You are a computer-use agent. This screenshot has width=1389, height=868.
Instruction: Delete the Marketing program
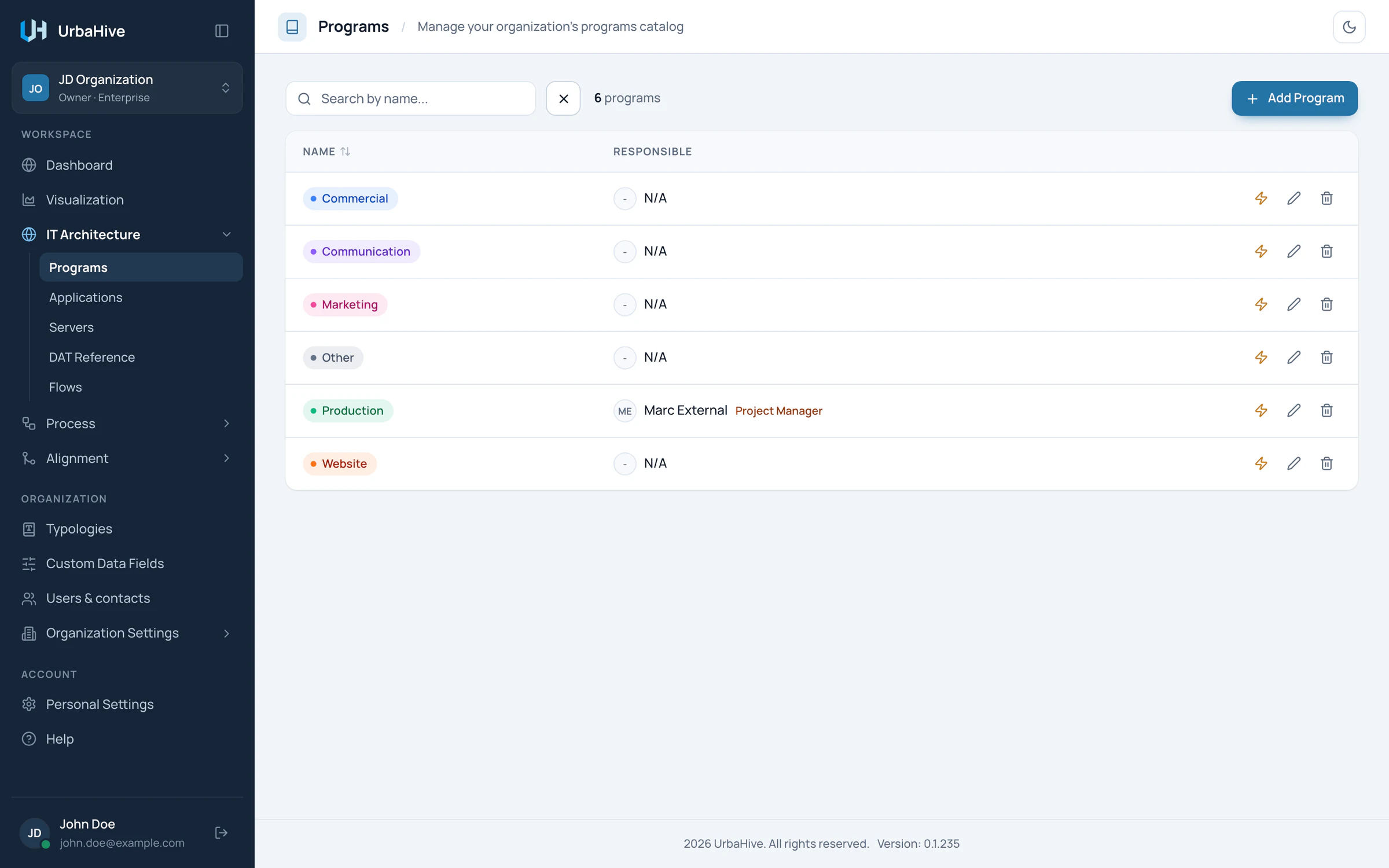tap(1326, 304)
